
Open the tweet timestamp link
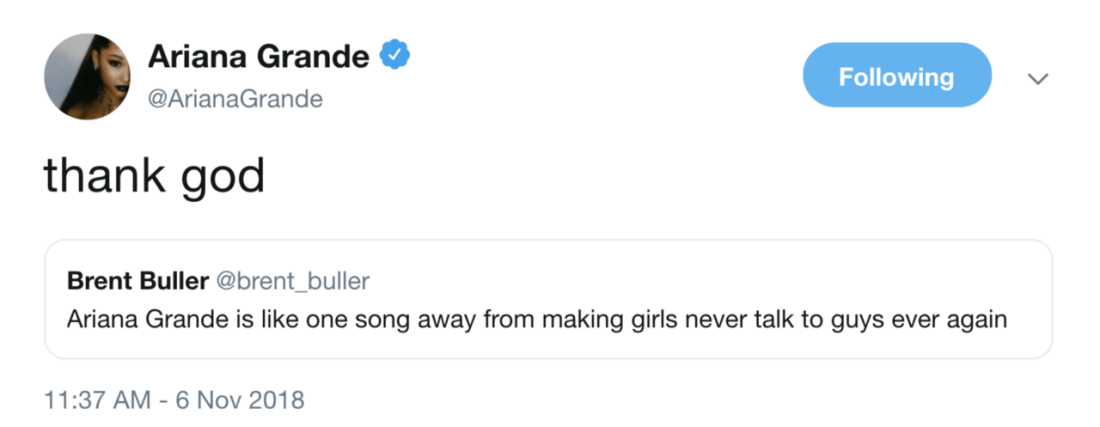click(175, 401)
